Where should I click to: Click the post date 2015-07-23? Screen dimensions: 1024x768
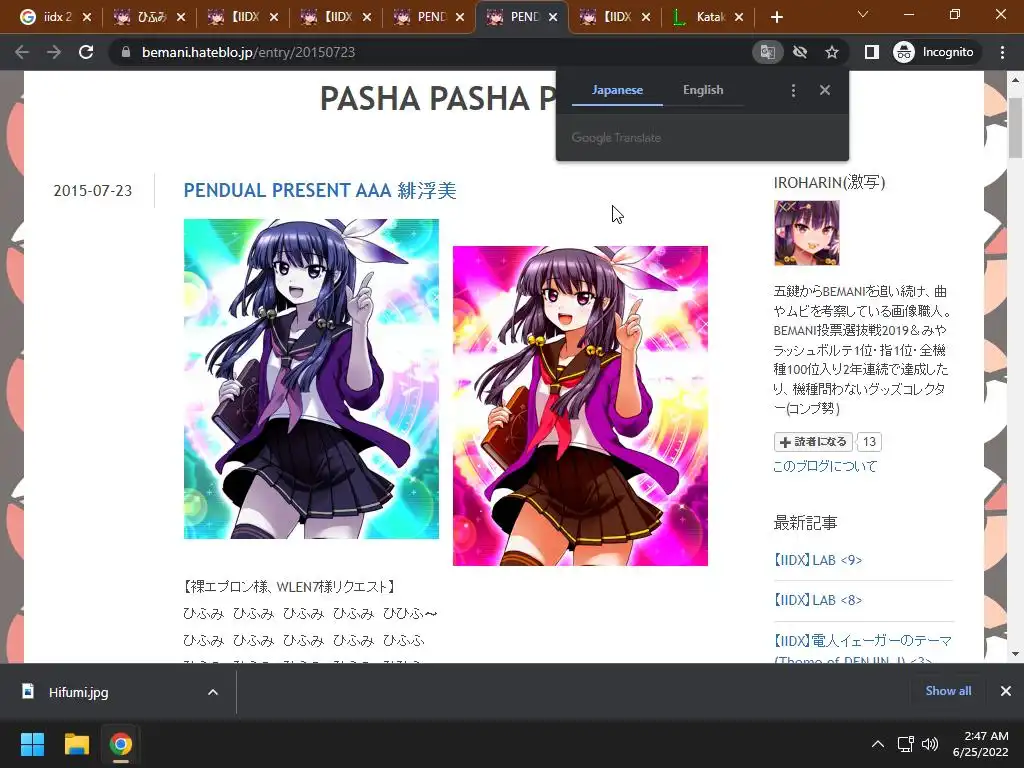point(93,191)
